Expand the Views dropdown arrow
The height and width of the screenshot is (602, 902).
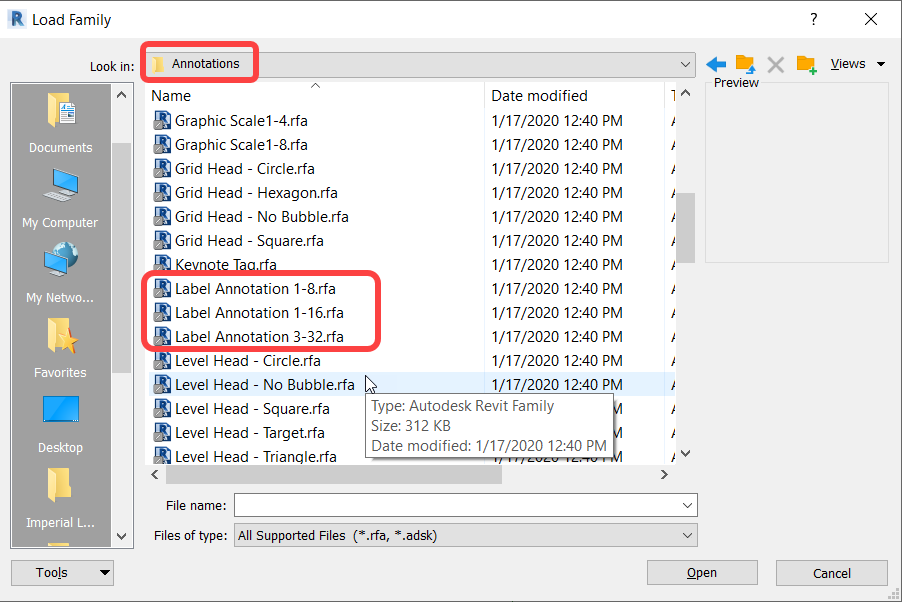[880, 62]
